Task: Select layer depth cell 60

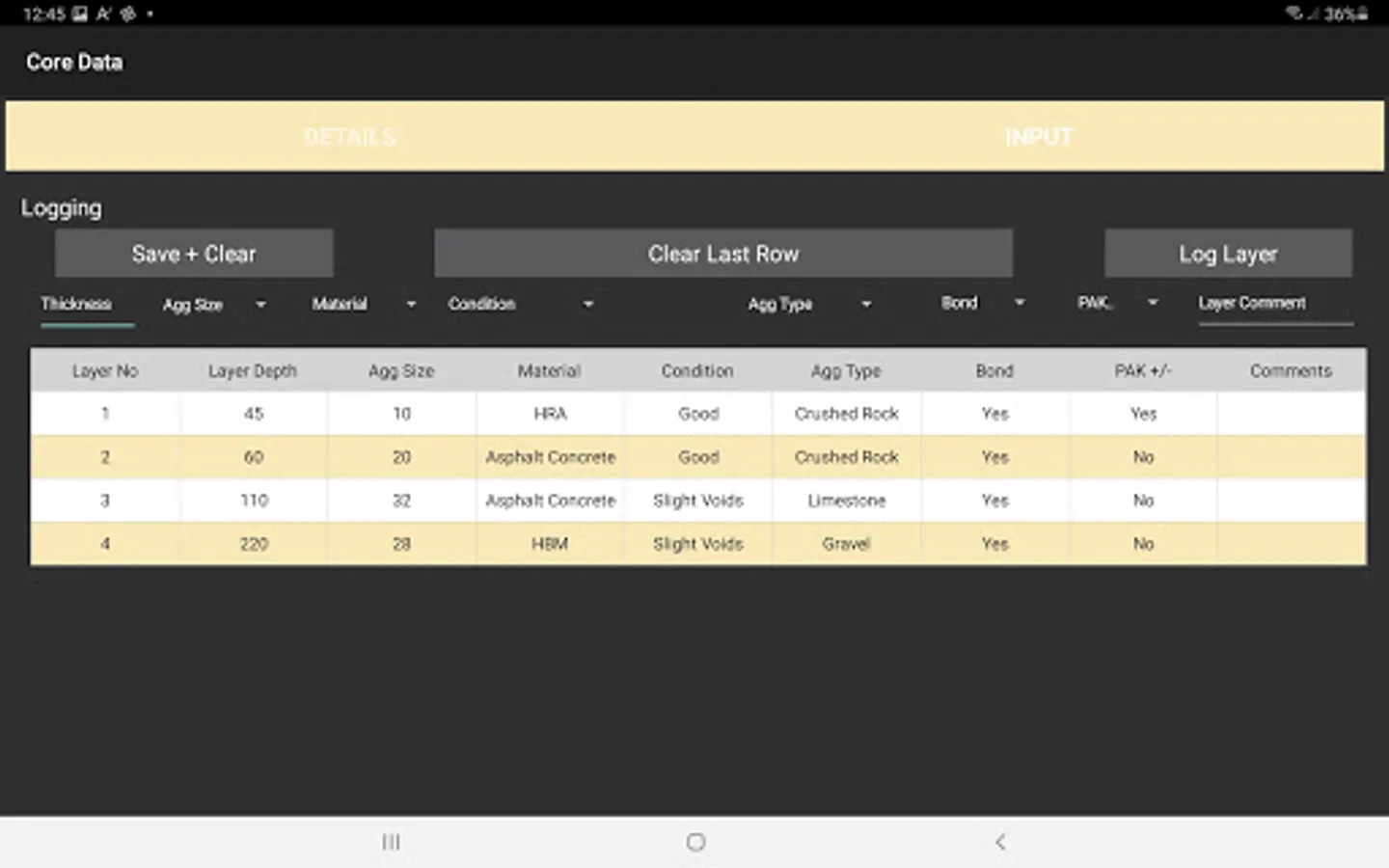Action: [254, 457]
